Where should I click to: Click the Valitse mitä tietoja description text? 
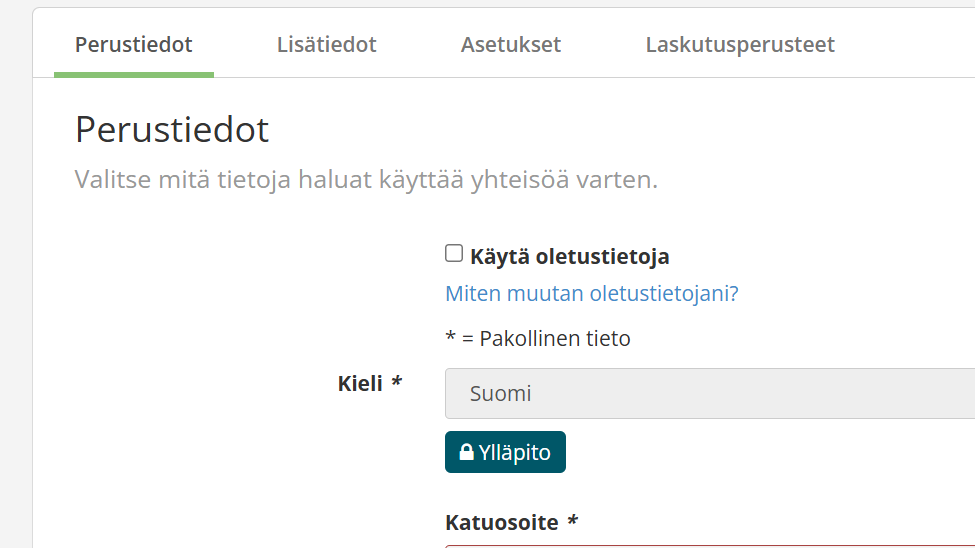click(x=366, y=181)
